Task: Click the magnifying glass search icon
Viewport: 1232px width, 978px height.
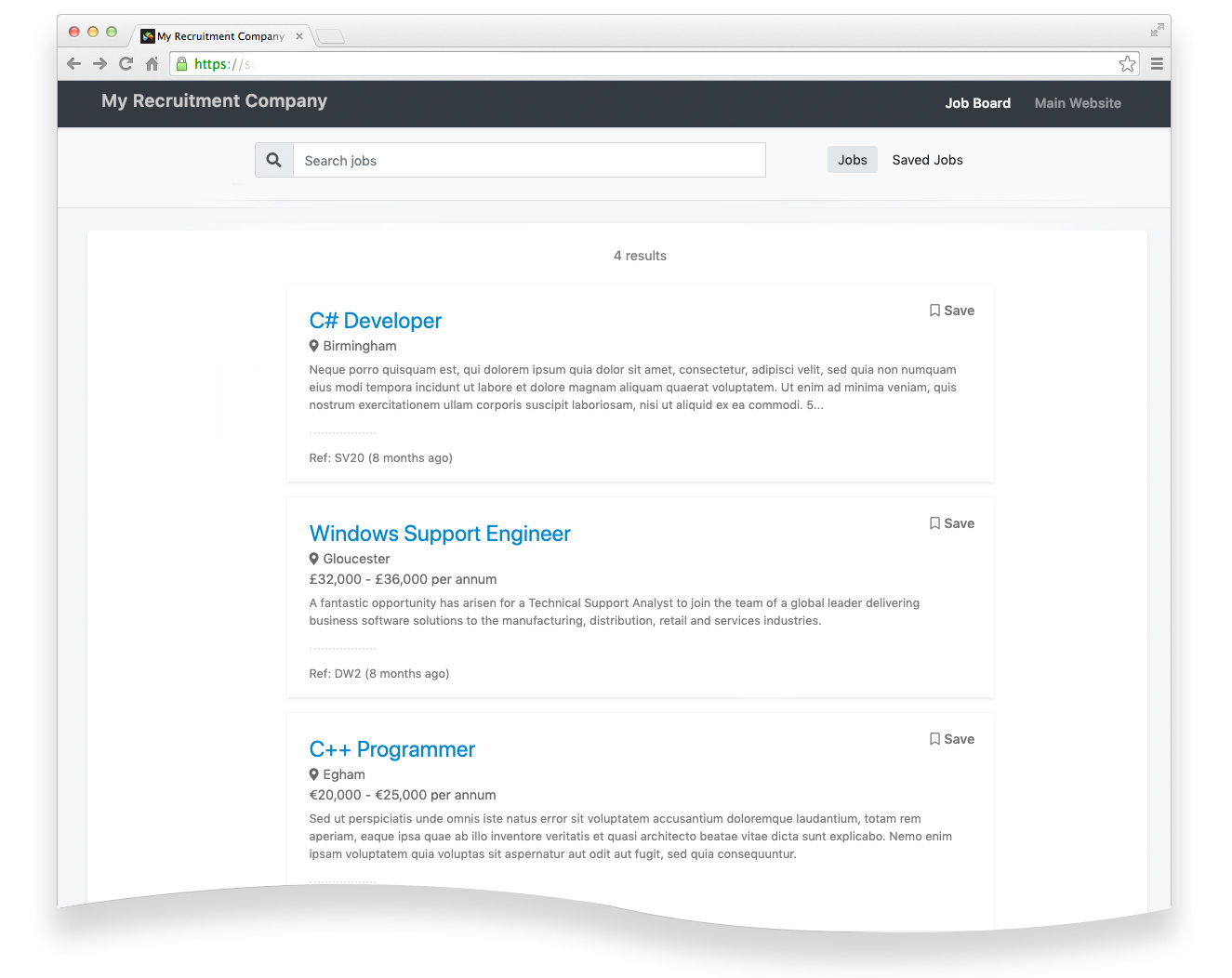Action: click(x=274, y=160)
